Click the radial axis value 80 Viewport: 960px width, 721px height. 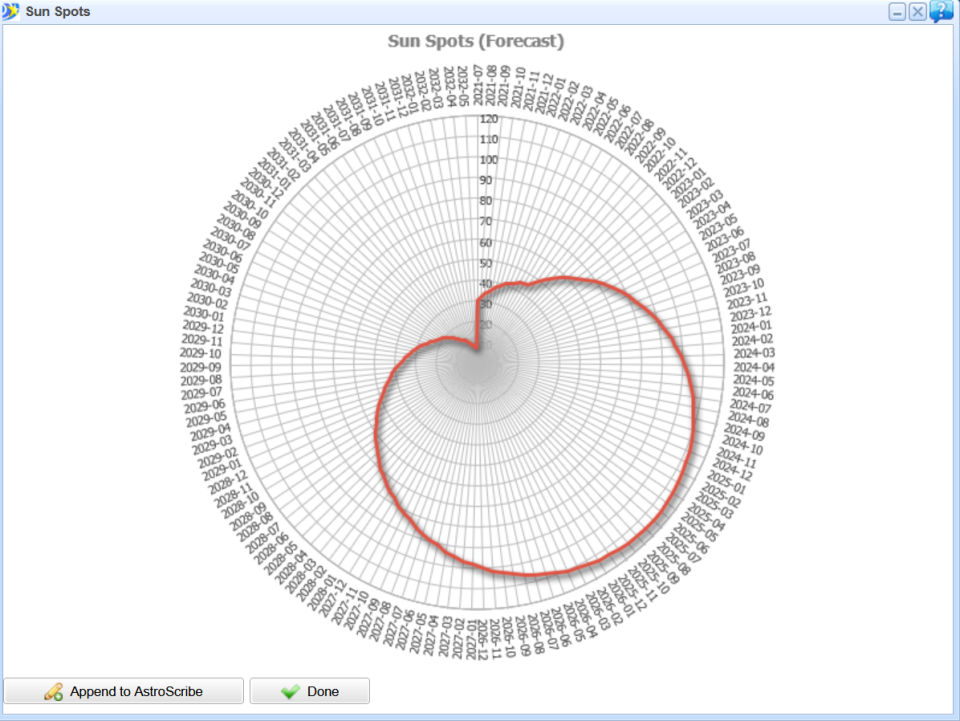pos(486,201)
